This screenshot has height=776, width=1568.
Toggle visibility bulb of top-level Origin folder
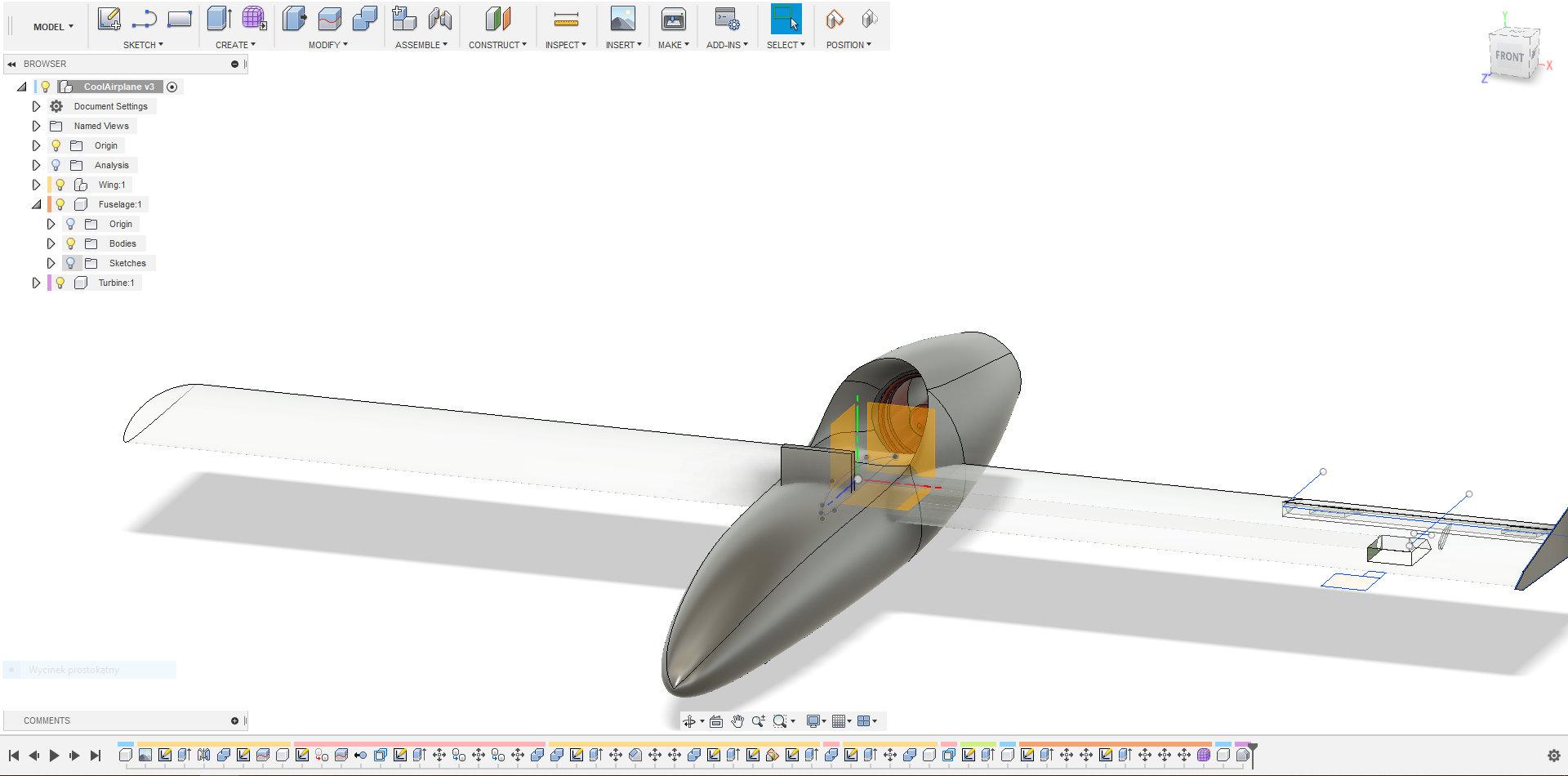(x=56, y=145)
